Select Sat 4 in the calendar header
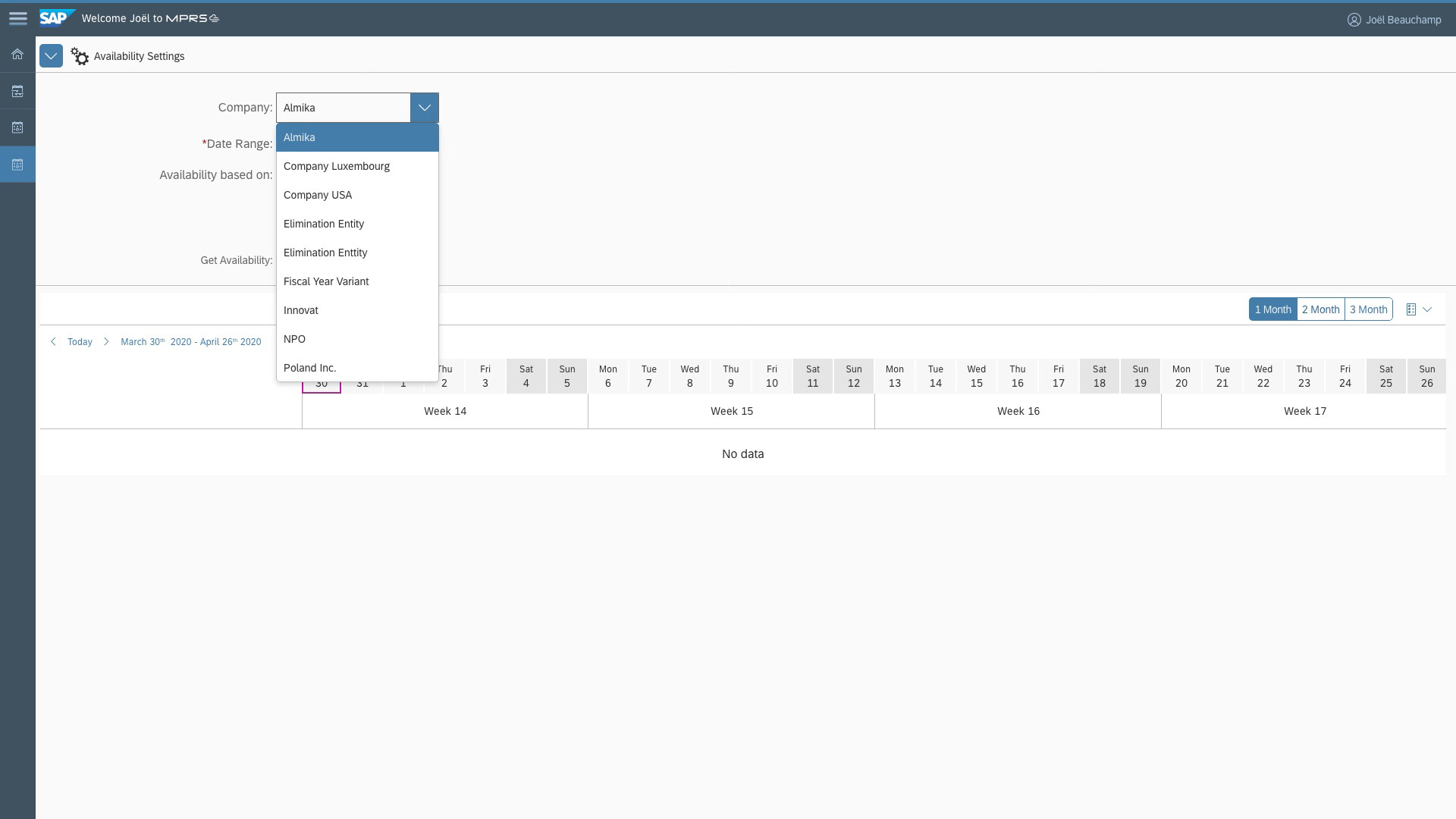Image resolution: width=1456 pixels, height=819 pixels. (526, 376)
